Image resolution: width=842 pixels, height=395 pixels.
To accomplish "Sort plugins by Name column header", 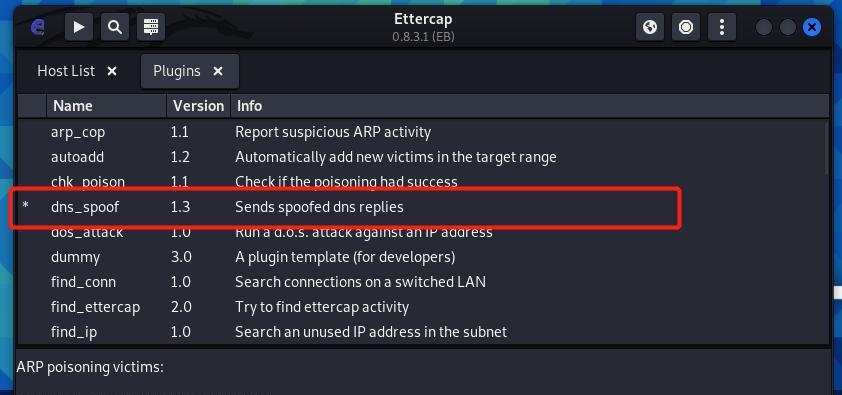I will click(106, 106).
